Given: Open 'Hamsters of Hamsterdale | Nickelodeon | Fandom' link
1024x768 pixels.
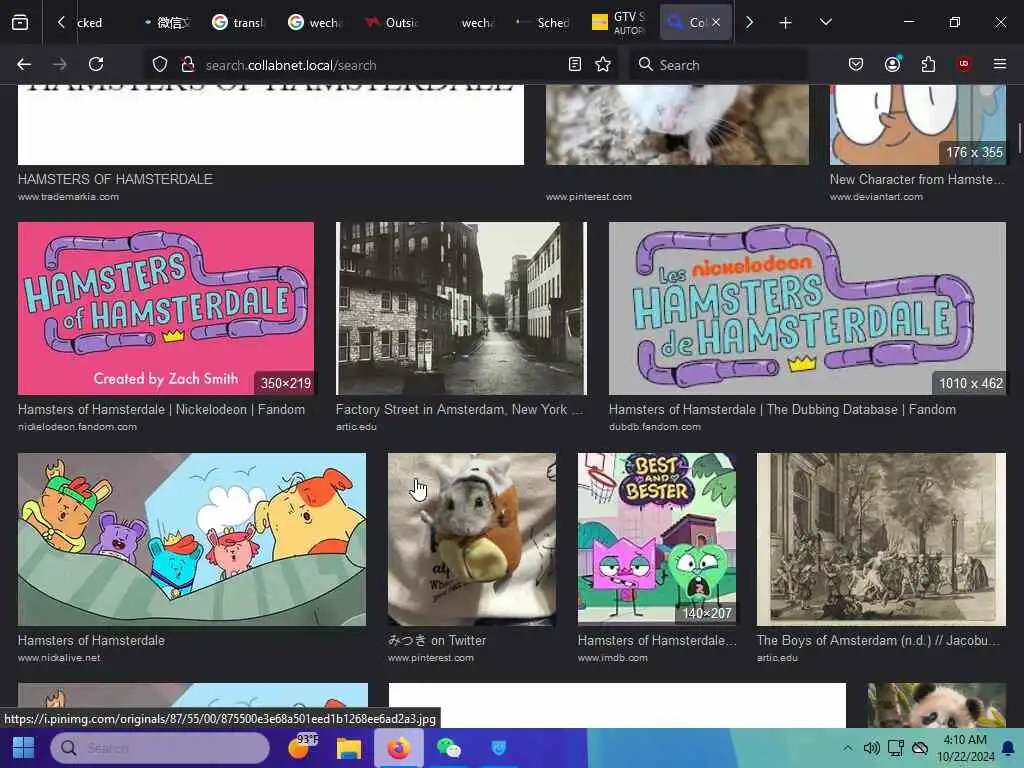Looking at the screenshot, I should pyautogui.click(x=161, y=409).
